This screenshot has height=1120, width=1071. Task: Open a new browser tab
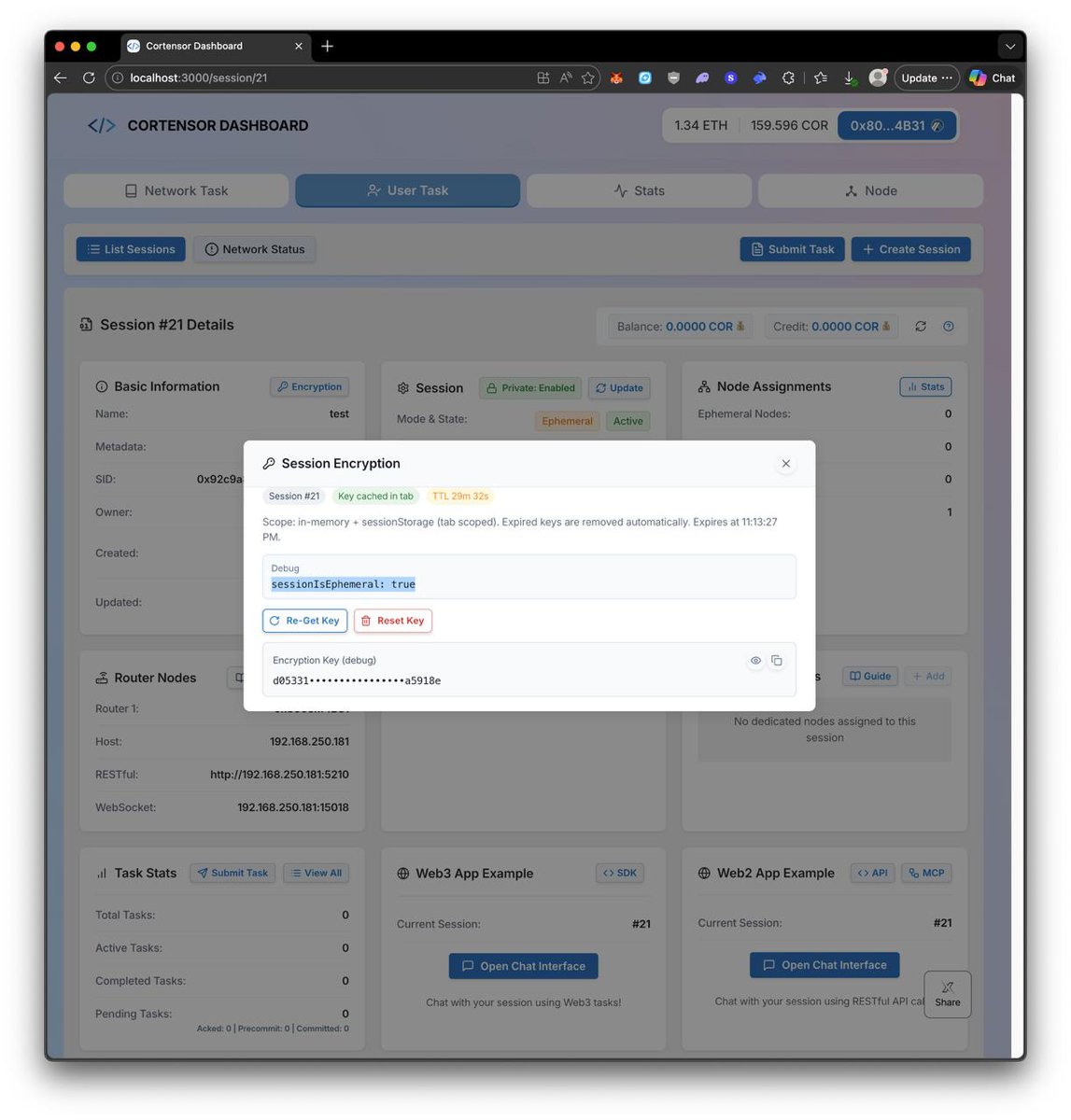[327, 46]
